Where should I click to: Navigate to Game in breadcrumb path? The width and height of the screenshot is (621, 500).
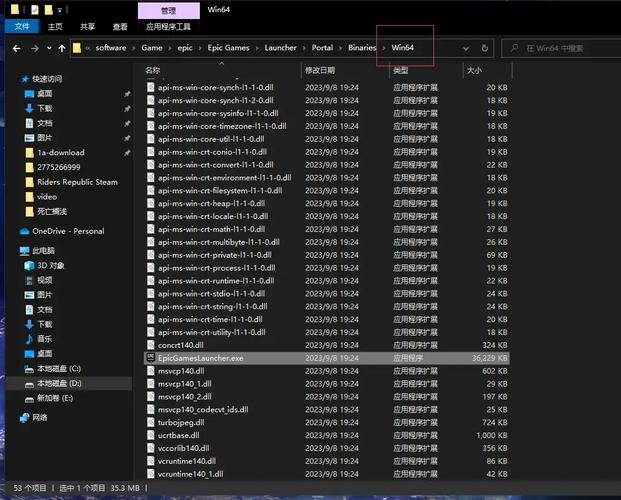click(152, 48)
